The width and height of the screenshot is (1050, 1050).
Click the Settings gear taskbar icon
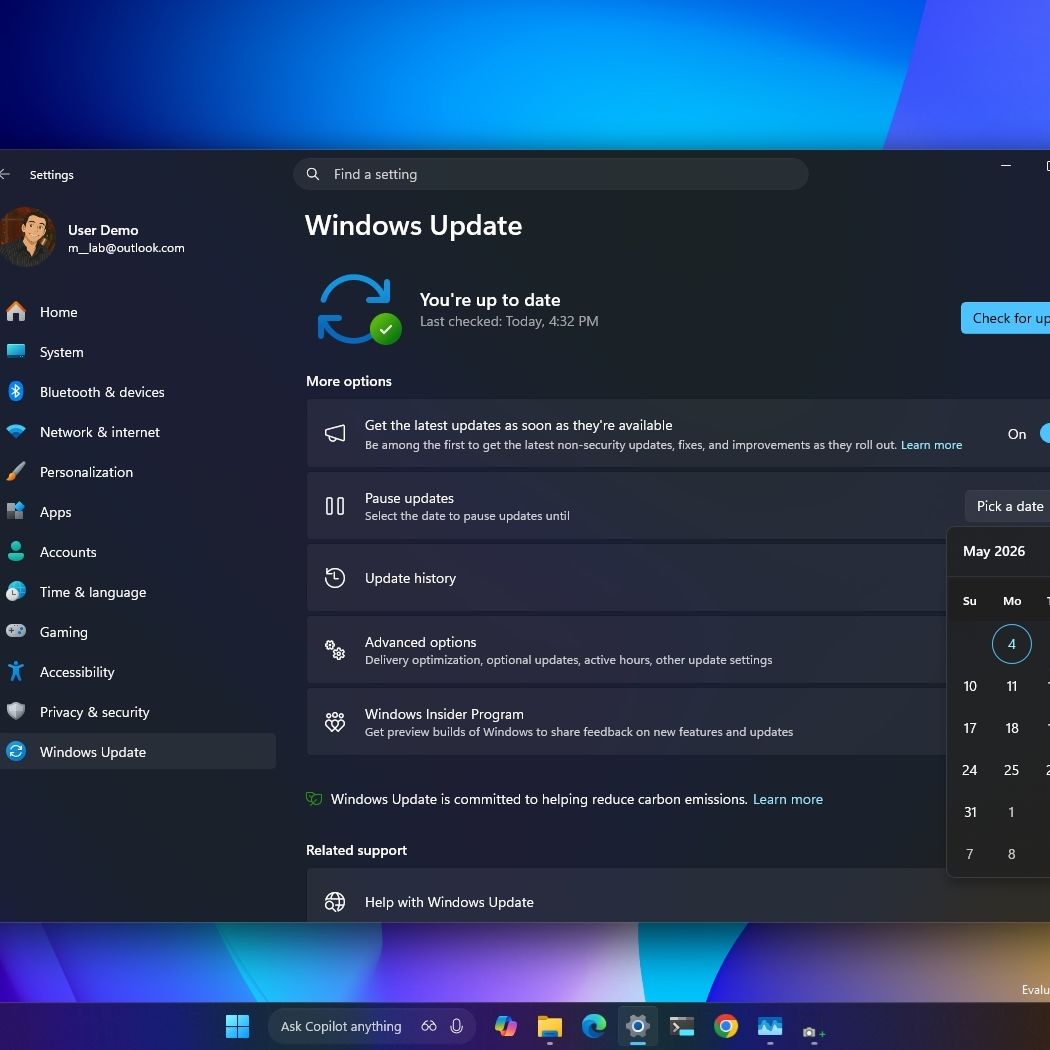[x=638, y=1026]
